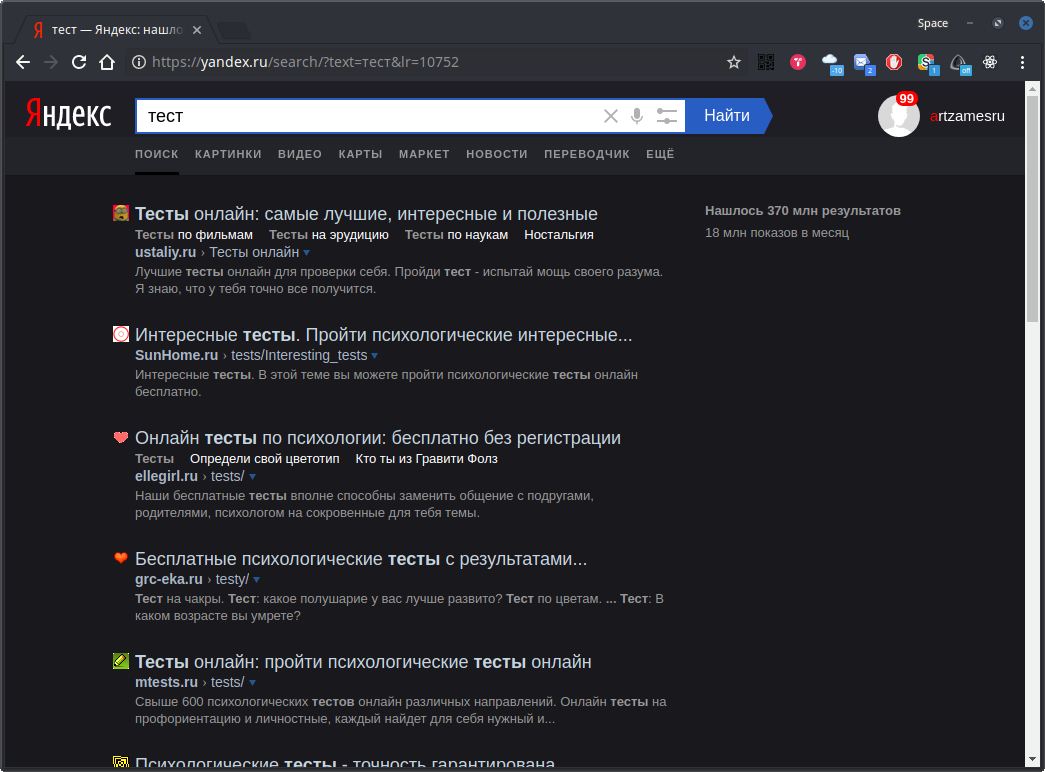Open a new browser tab
Viewport: 1045px width, 772px height.
point(233,30)
